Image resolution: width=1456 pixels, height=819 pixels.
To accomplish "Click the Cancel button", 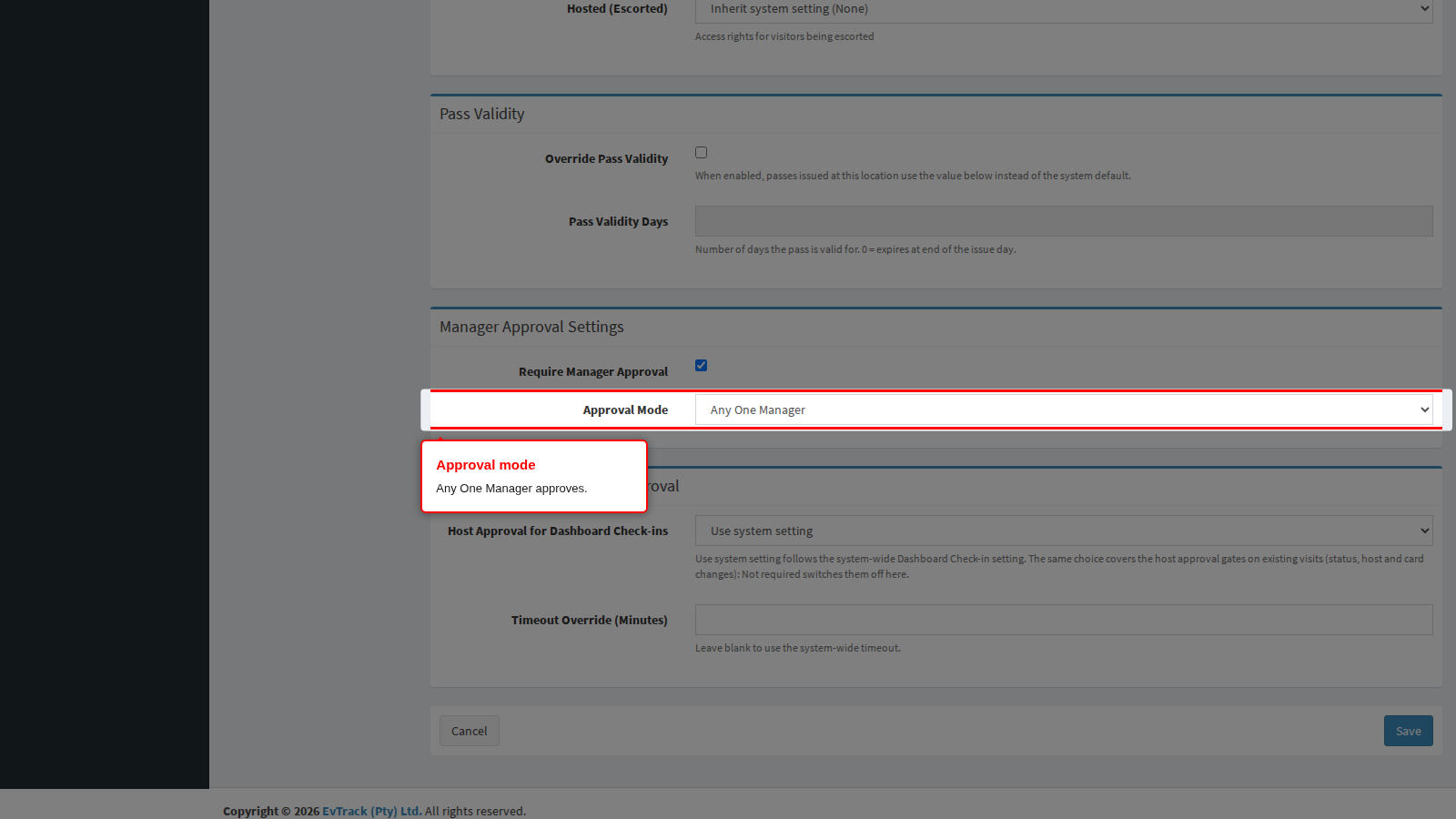I will click(x=470, y=731).
